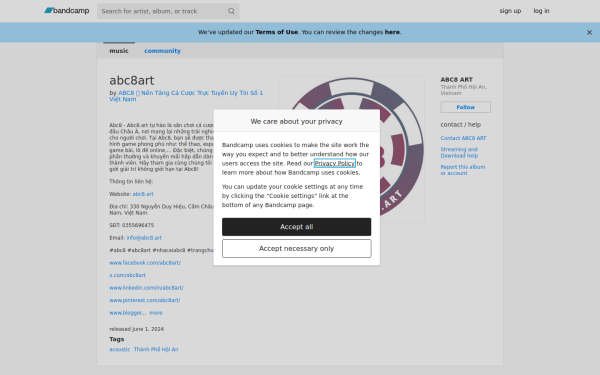Open Report this album or account link

(463, 170)
